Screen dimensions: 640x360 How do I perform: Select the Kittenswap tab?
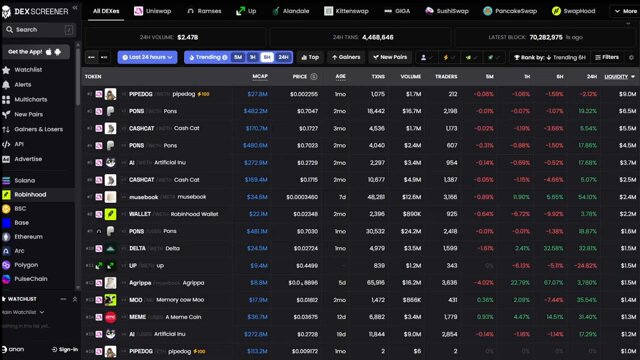346,11
